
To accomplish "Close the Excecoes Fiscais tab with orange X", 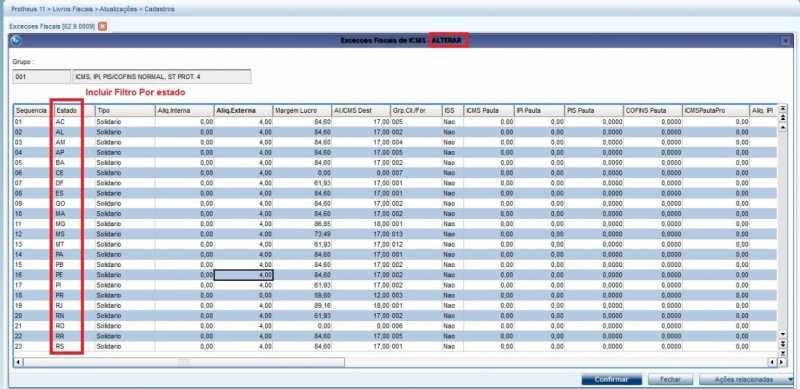I will pyautogui.click(x=102, y=26).
